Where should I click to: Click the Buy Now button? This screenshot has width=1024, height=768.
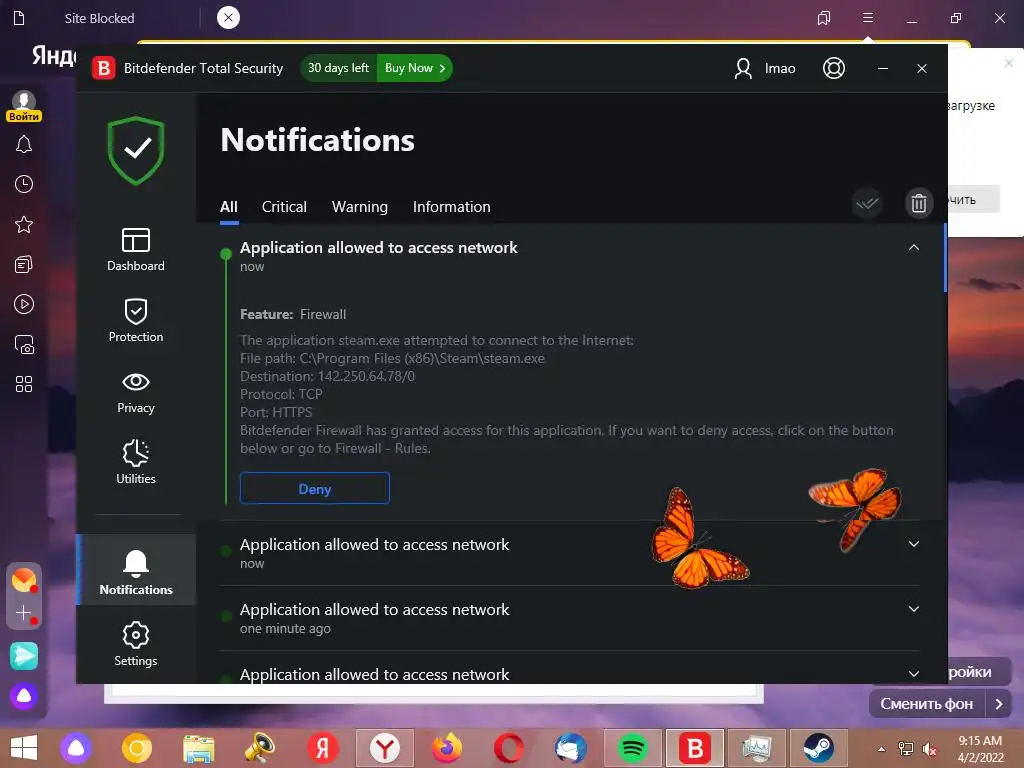(415, 68)
